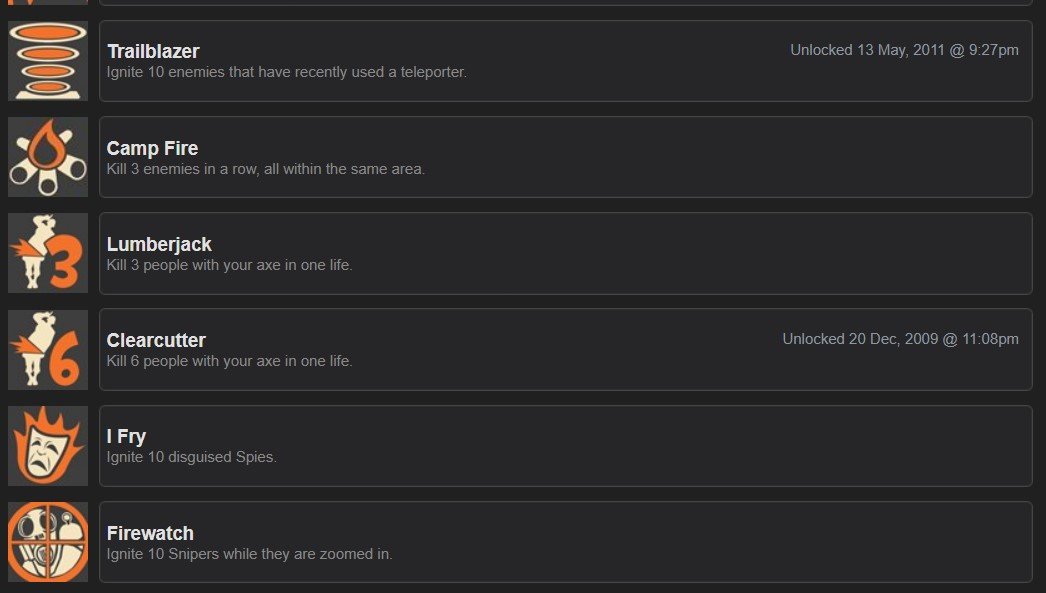The image size is (1046, 593).
Task: Click the cropped achievement icon above Trailblazer
Action: (47, 5)
